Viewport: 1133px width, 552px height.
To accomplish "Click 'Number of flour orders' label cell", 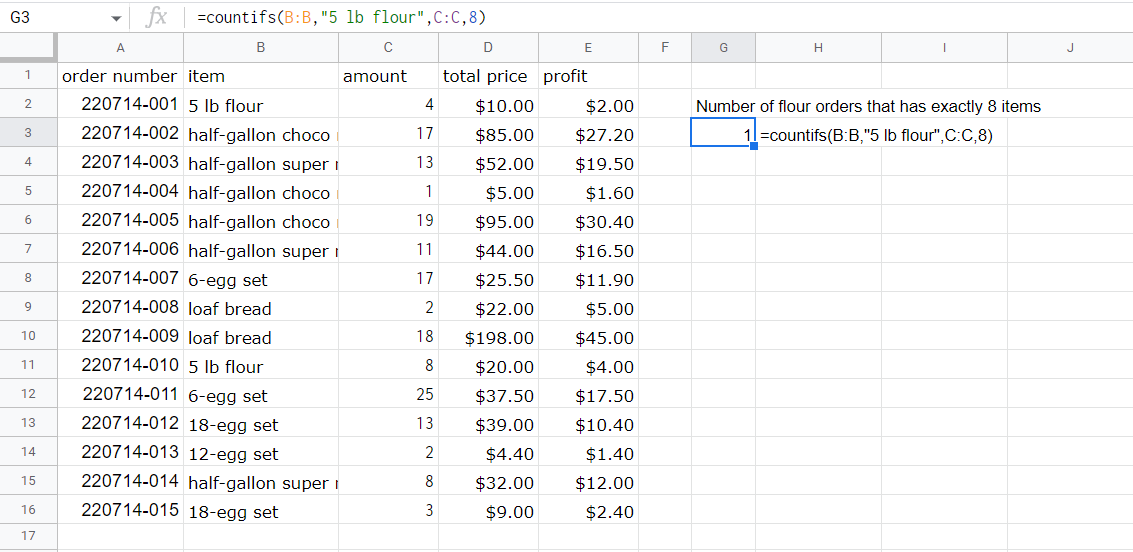I will pyautogui.click(x=868, y=106).
